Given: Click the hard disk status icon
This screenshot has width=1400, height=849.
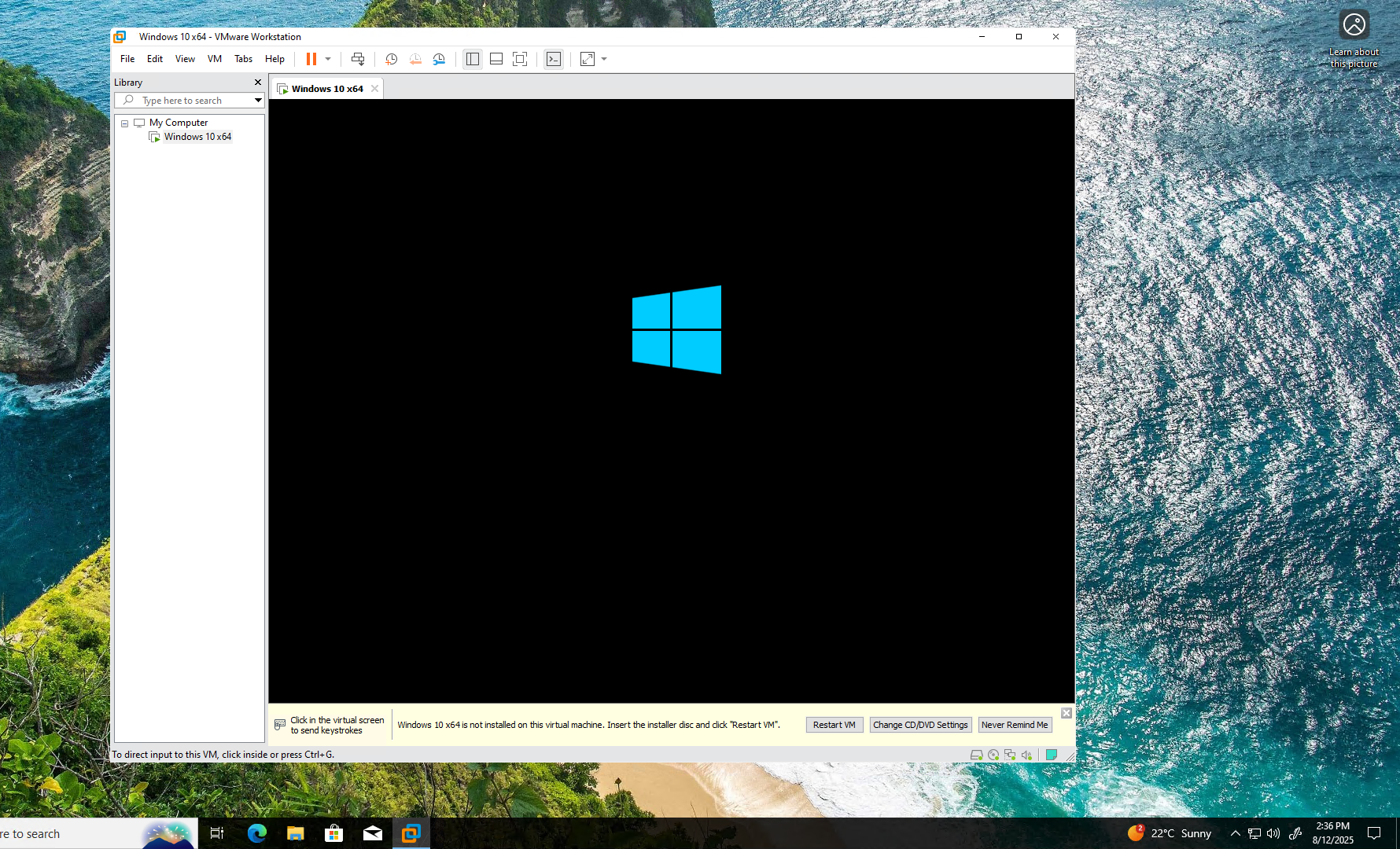Looking at the screenshot, I should point(977,755).
